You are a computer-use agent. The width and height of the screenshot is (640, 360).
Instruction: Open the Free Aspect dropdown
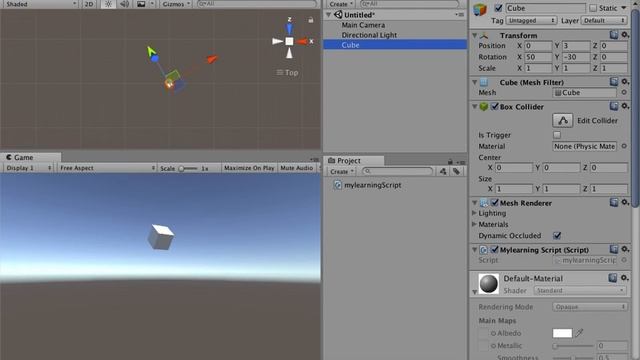tap(107, 168)
